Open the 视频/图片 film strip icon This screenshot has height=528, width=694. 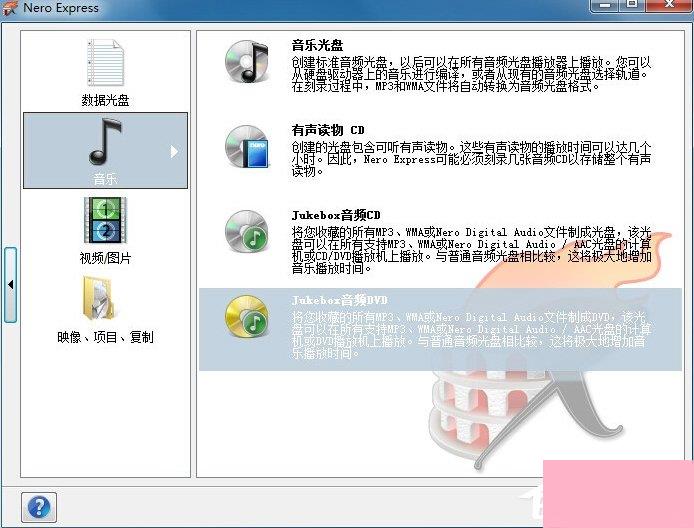105,220
